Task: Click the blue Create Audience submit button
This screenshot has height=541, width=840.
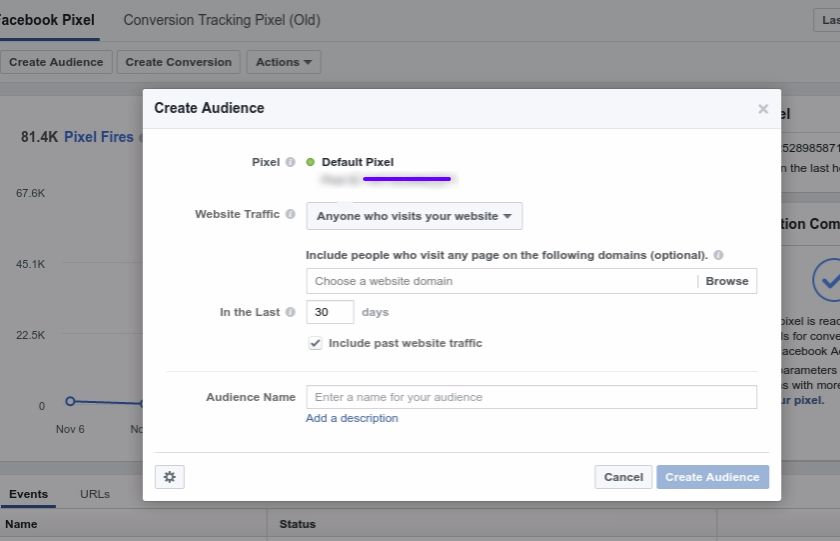Action: click(x=712, y=477)
